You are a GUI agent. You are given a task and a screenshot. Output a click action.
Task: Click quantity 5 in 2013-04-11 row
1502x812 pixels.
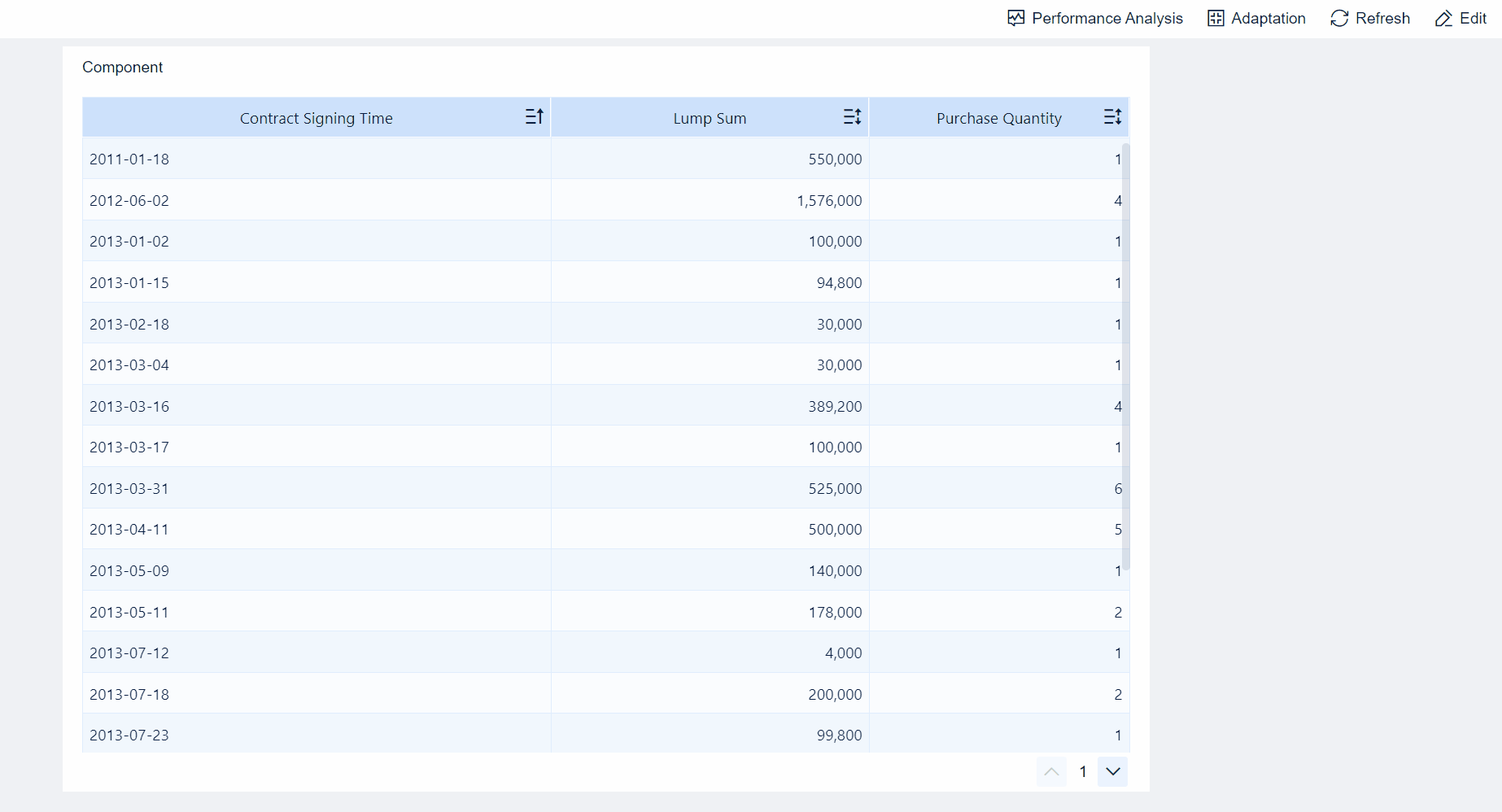pos(1118,529)
